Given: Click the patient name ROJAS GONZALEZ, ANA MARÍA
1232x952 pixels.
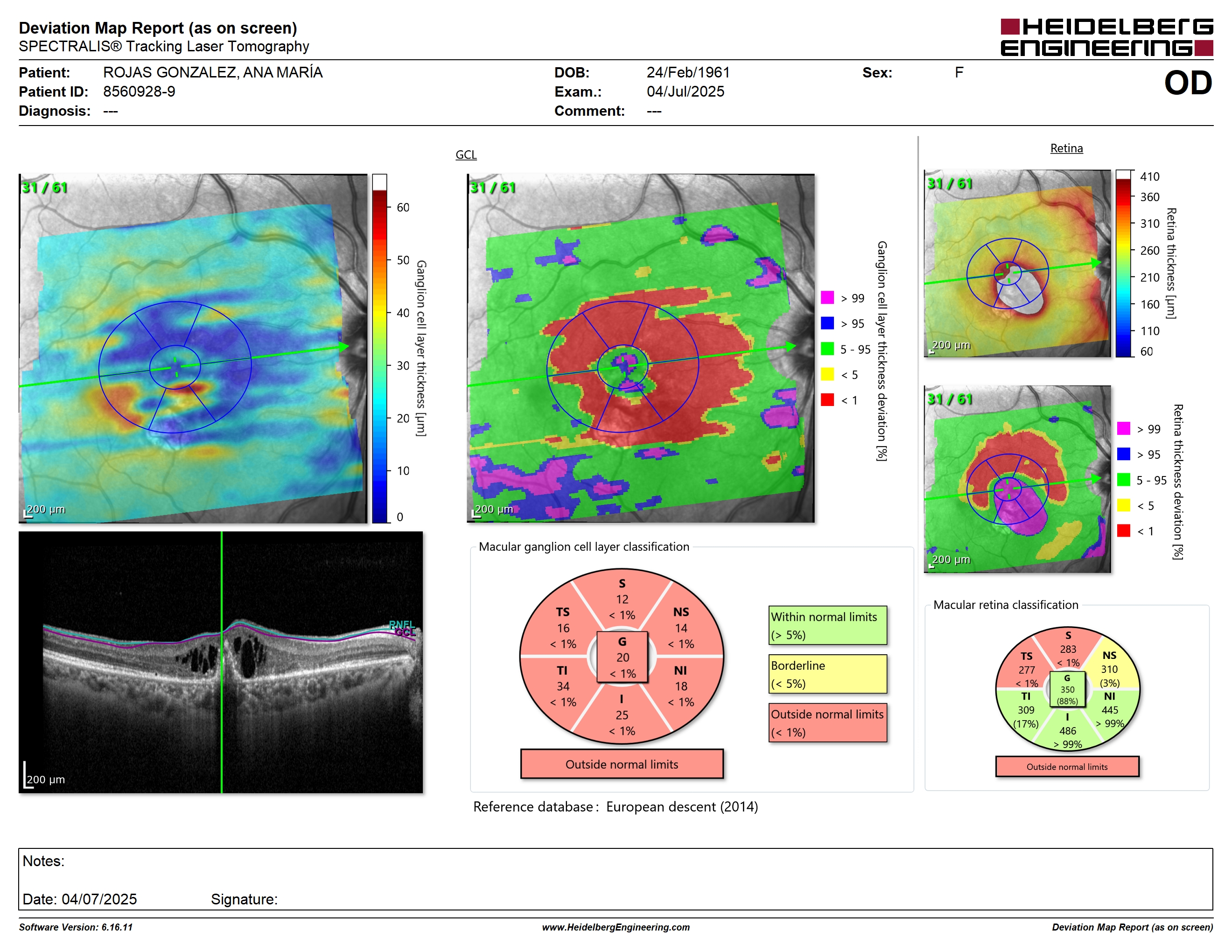Looking at the screenshot, I should [x=213, y=72].
